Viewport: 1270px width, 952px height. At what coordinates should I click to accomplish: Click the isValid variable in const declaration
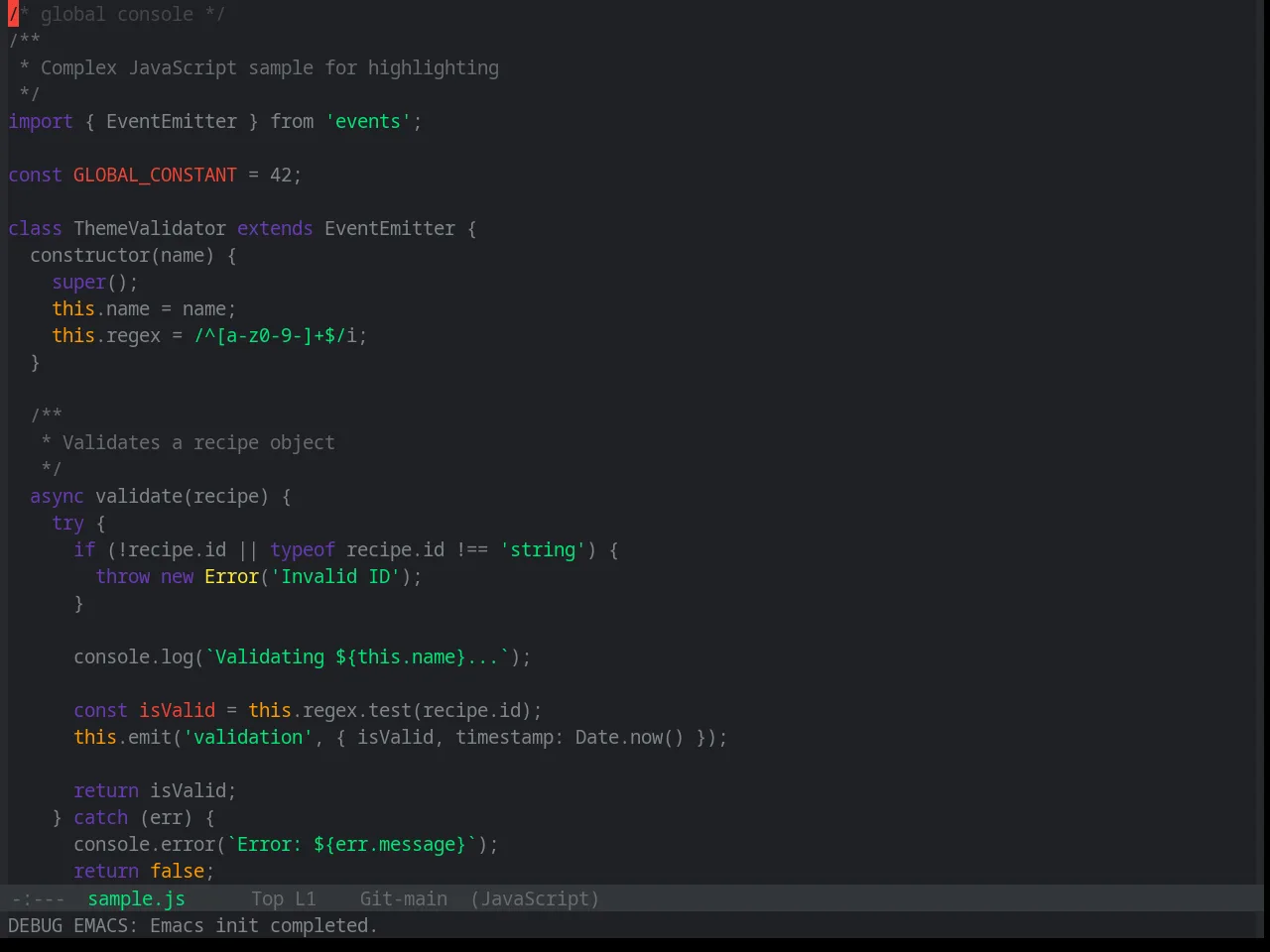[x=177, y=710]
